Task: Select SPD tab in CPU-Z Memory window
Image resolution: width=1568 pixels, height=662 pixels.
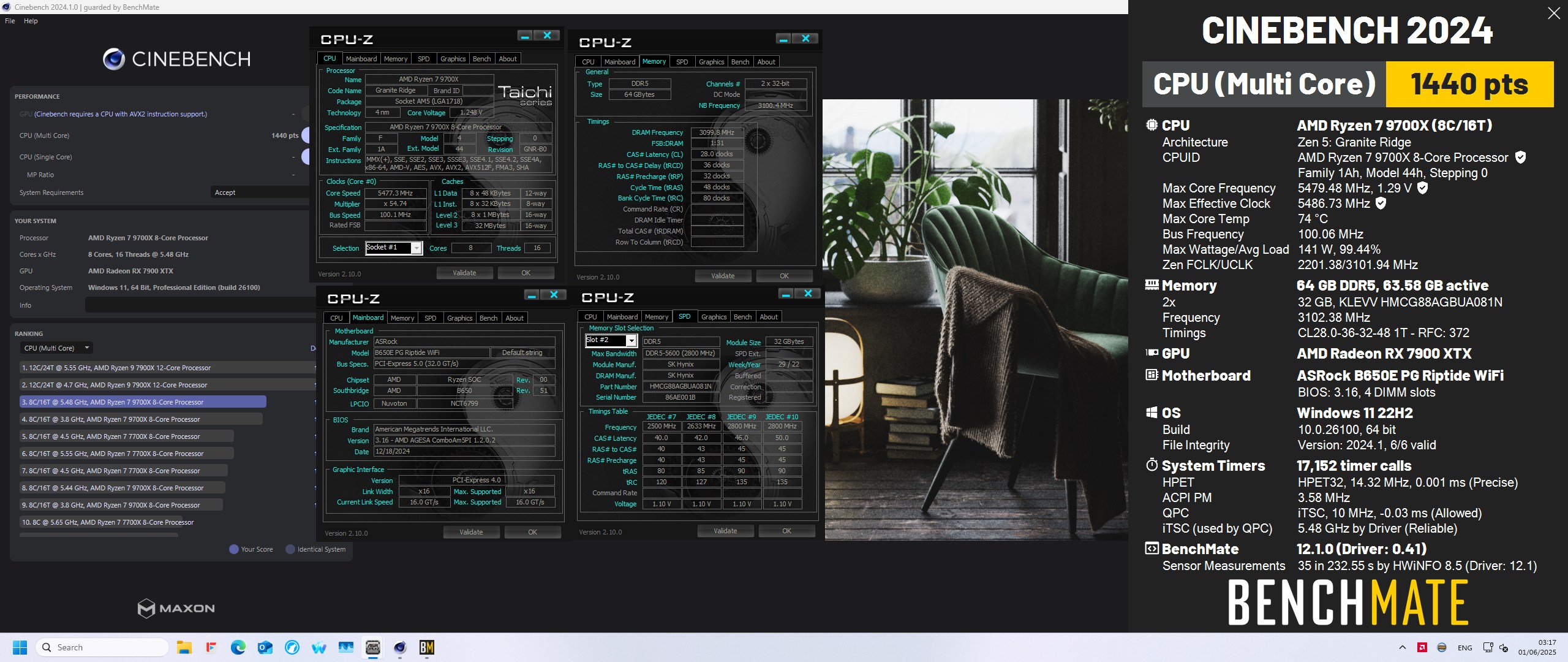Action: pyautogui.click(x=682, y=62)
